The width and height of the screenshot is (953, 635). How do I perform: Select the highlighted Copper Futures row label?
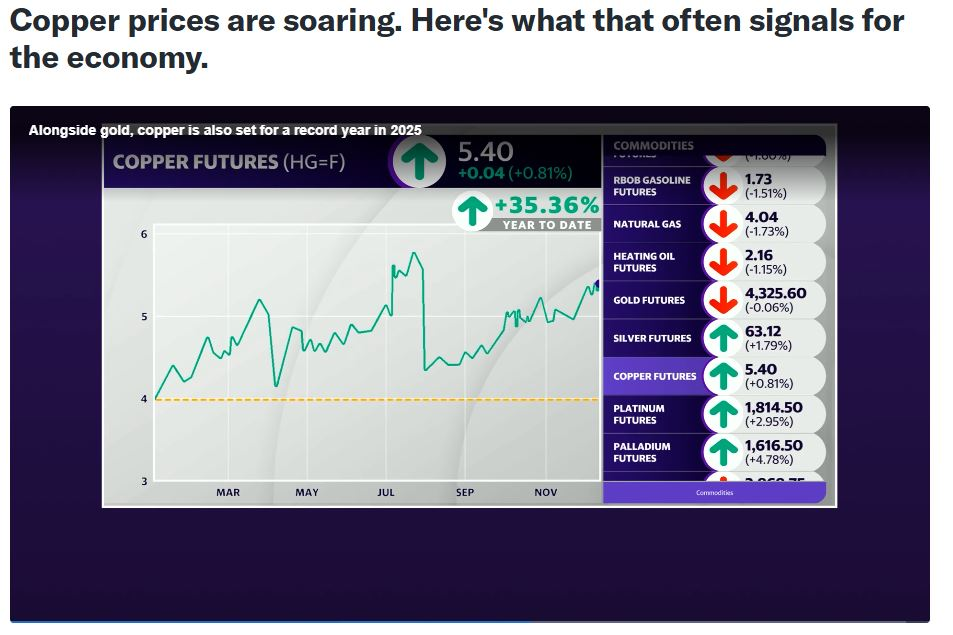click(x=654, y=377)
